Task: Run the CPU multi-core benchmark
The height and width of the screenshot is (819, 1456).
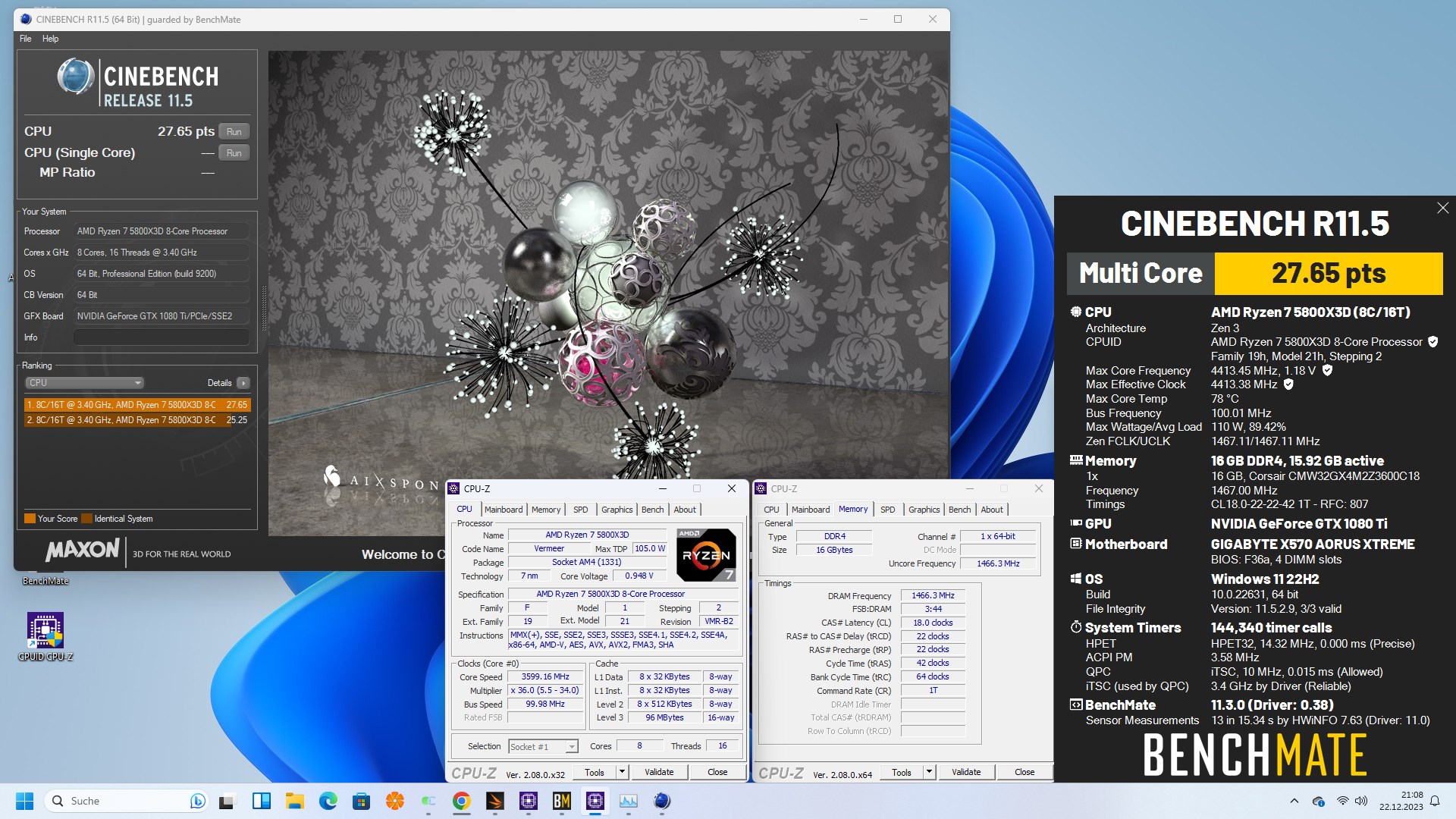Action: click(234, 131)
